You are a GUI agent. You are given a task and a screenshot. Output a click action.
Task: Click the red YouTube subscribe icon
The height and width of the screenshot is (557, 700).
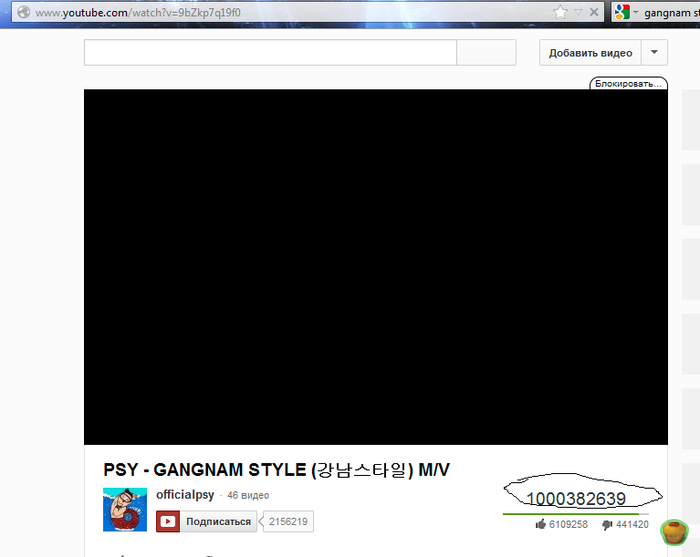point(168,521)
